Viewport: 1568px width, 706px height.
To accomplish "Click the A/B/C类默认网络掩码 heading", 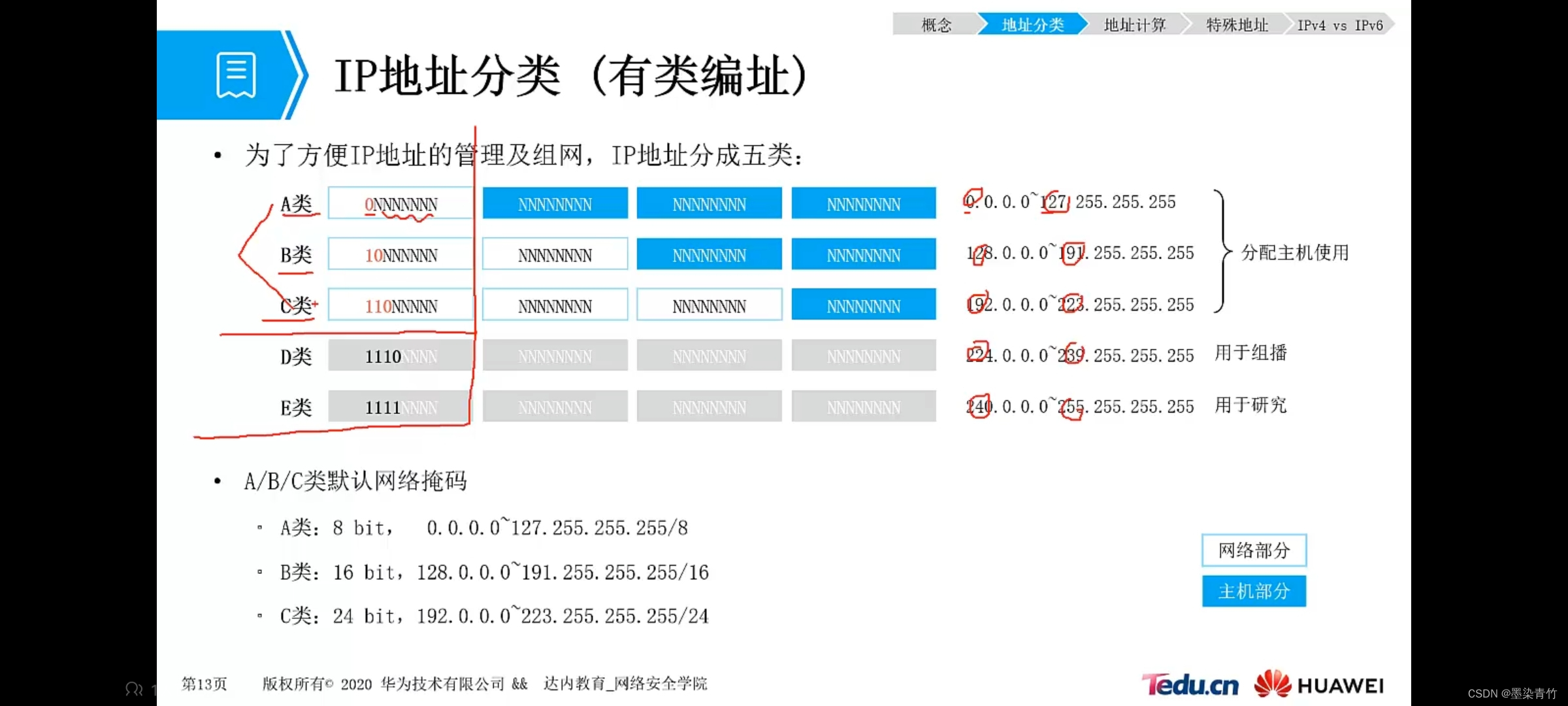I will click(x=355, y=481).
